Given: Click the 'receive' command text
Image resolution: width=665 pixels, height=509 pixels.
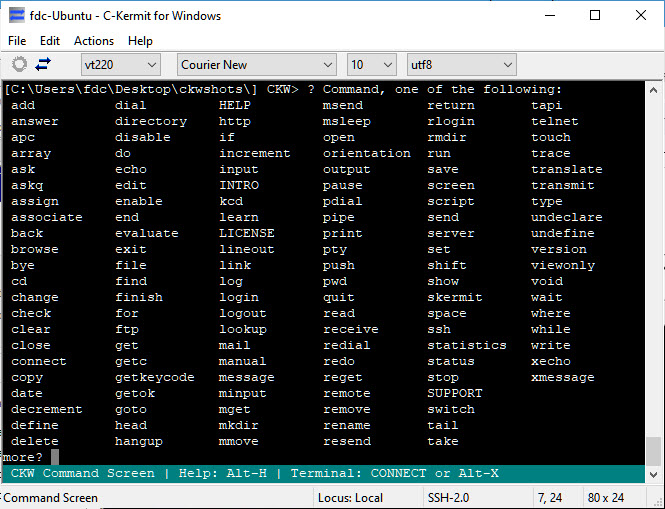Looking at the screenshot, I should point(351,329).
